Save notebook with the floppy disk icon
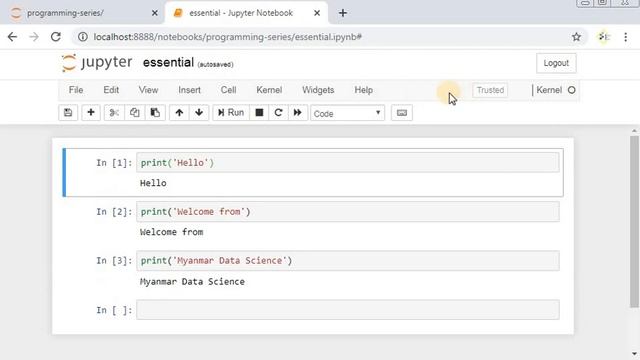Image resolution: width=640 pixels, height=360 pixels. (68, 113)
